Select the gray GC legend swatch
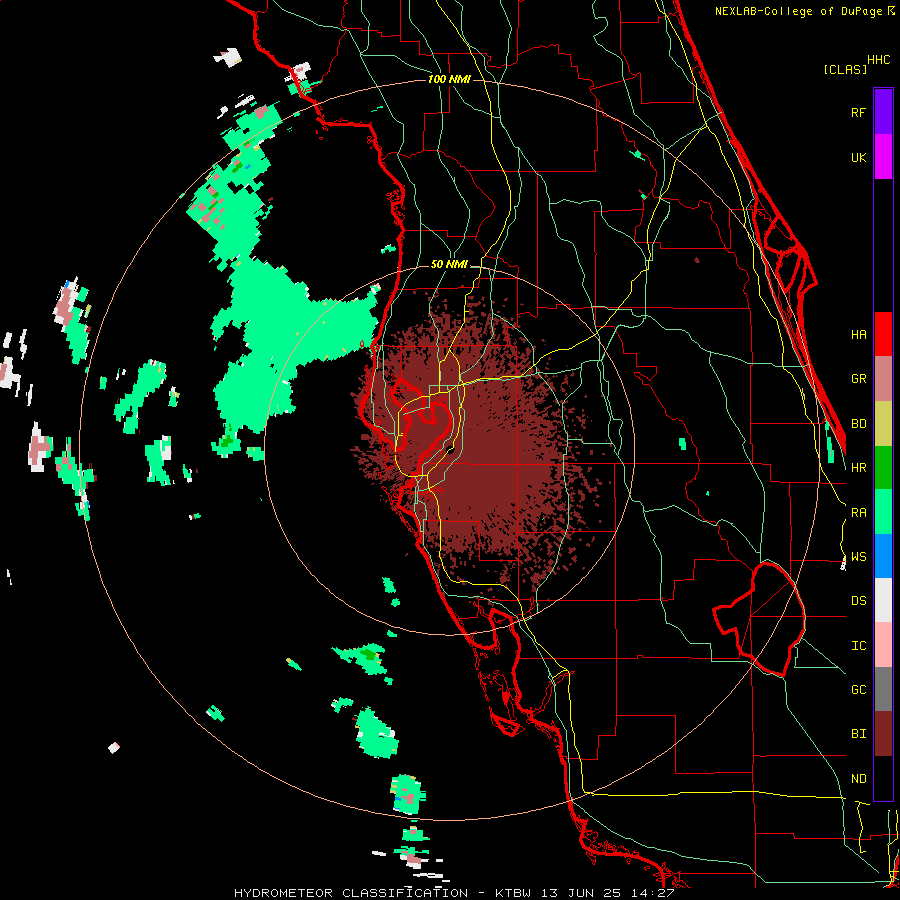This screenshot has height=900, width=900. coord(883,689)
